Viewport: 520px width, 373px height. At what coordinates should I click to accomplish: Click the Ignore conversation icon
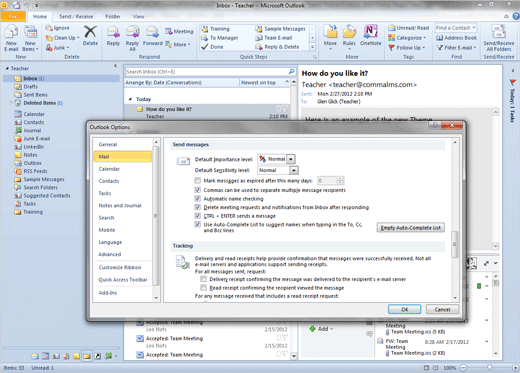(x=49, y=28)
